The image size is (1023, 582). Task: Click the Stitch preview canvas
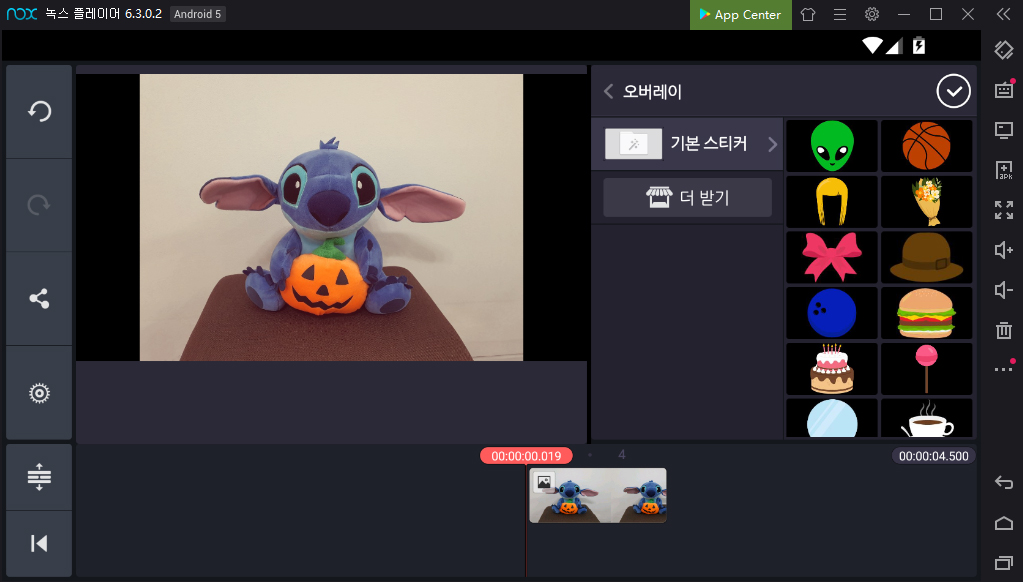tap(331, 217)
